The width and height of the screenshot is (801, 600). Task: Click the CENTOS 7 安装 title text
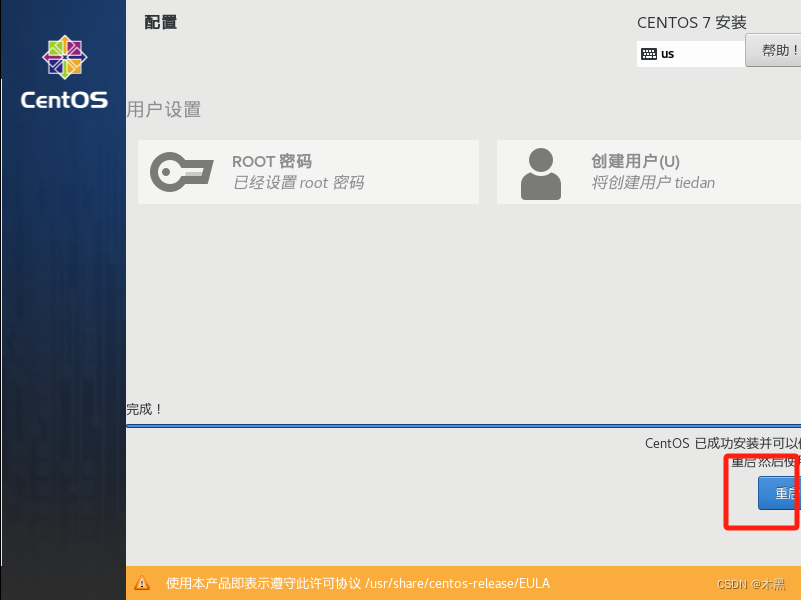point(692,22)
